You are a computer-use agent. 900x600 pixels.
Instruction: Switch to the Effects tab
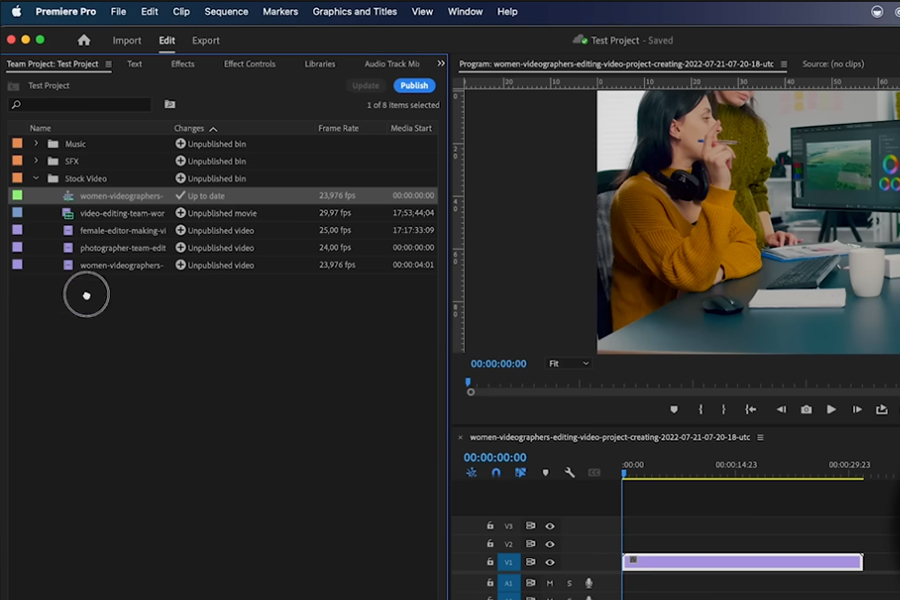[x=182, y=63]
